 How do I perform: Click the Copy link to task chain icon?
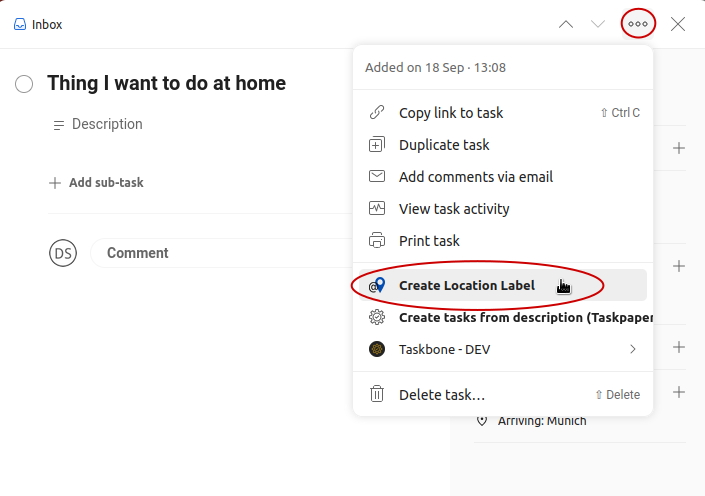click(377, 112)
